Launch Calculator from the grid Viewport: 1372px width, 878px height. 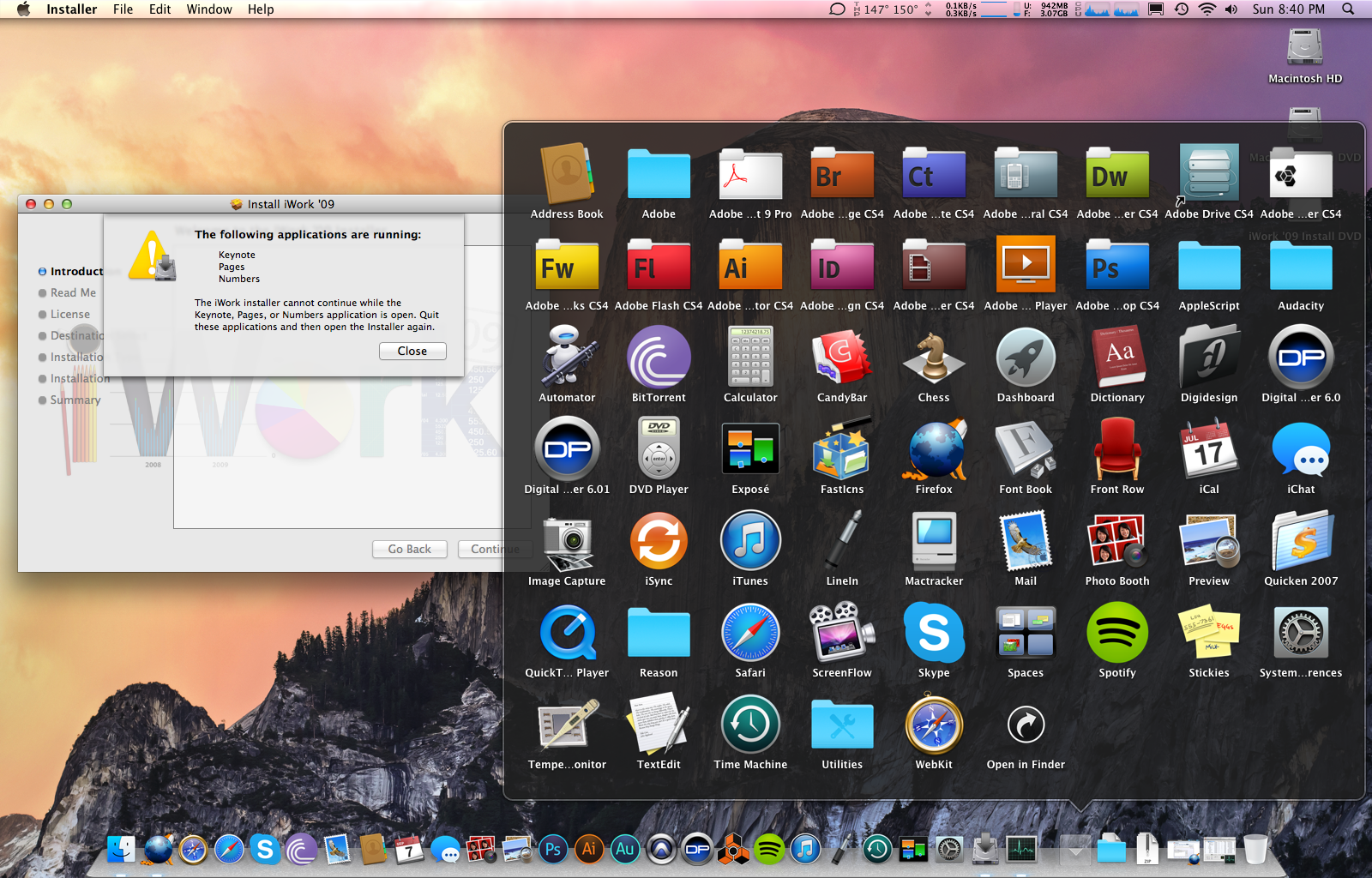coord(750,357)
